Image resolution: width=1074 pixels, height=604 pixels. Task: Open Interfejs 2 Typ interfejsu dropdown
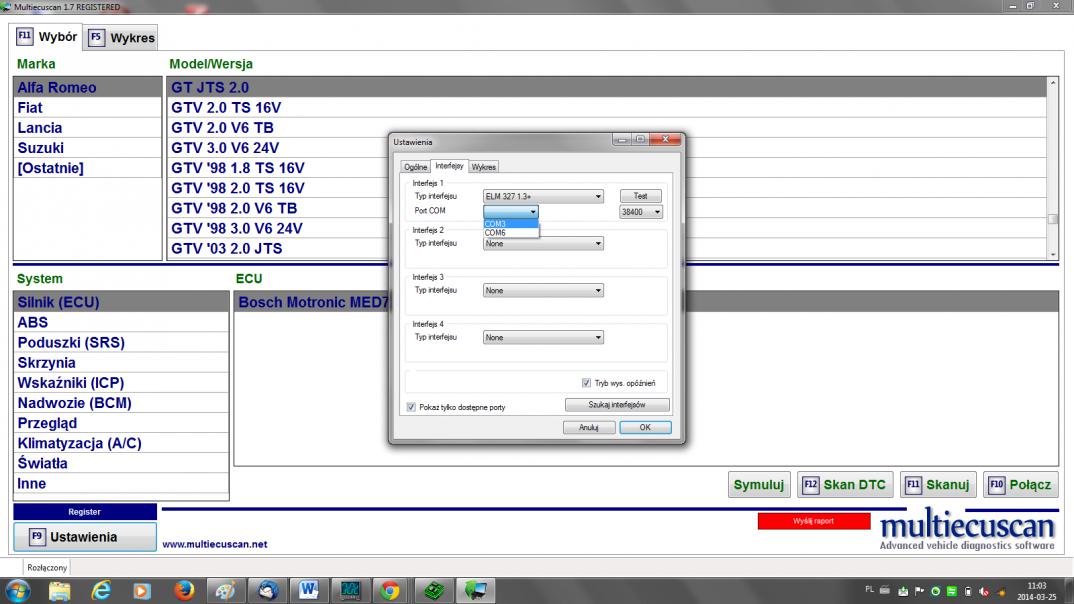tap(543, 244)
